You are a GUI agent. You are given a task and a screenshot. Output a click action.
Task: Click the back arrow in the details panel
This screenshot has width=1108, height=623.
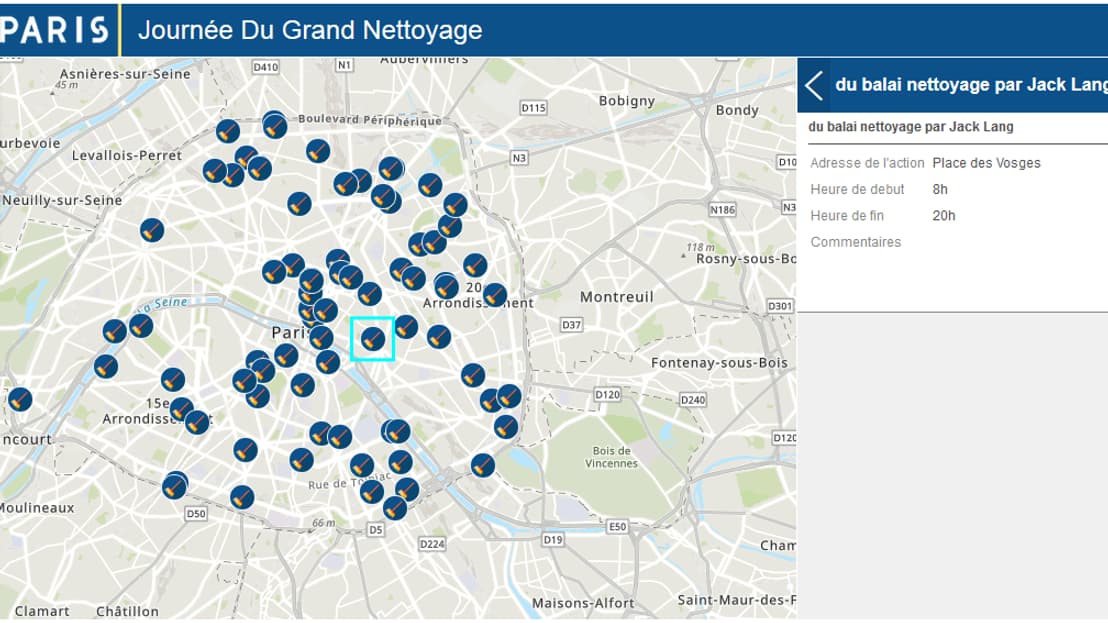[x=814, y=86]
